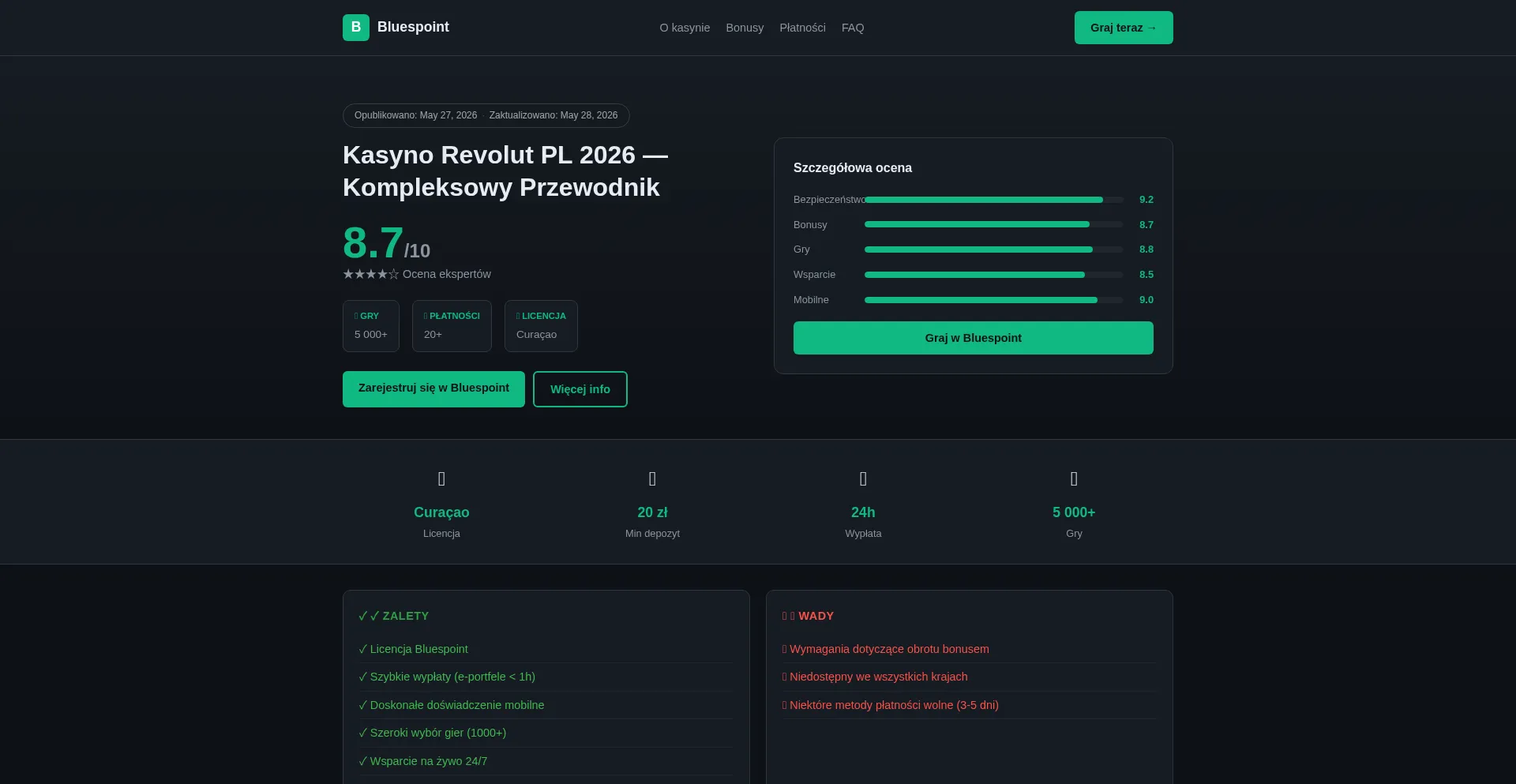Click the publication date pill
The image size is (1516, 784).
point(486,115)
